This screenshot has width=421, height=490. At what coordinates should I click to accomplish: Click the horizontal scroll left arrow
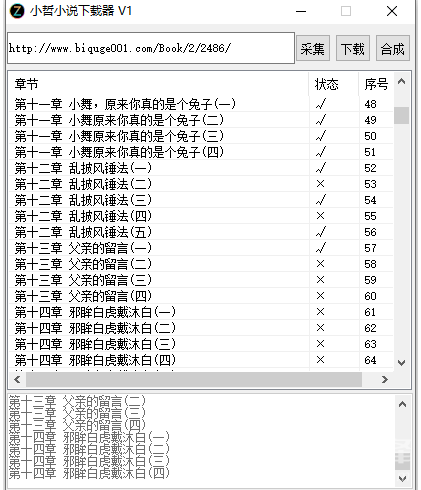(x=18, y=379)
